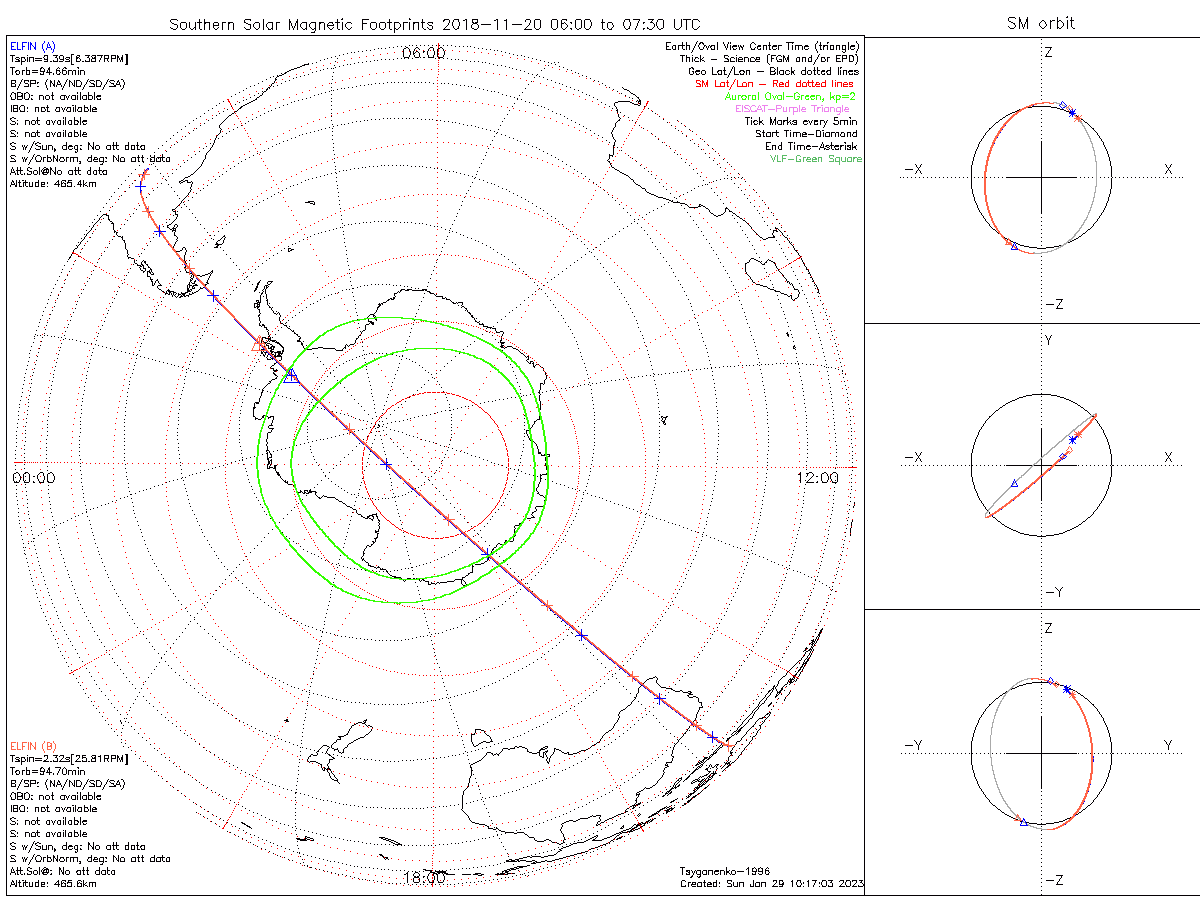Click the blue triangle marker on the map track

291,376
